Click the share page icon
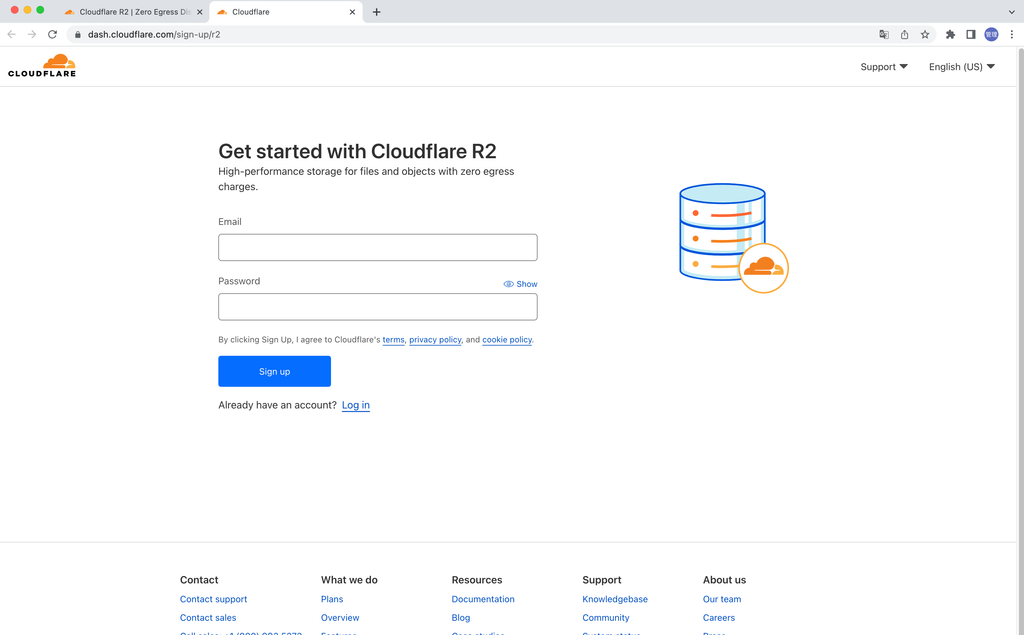 904,33
